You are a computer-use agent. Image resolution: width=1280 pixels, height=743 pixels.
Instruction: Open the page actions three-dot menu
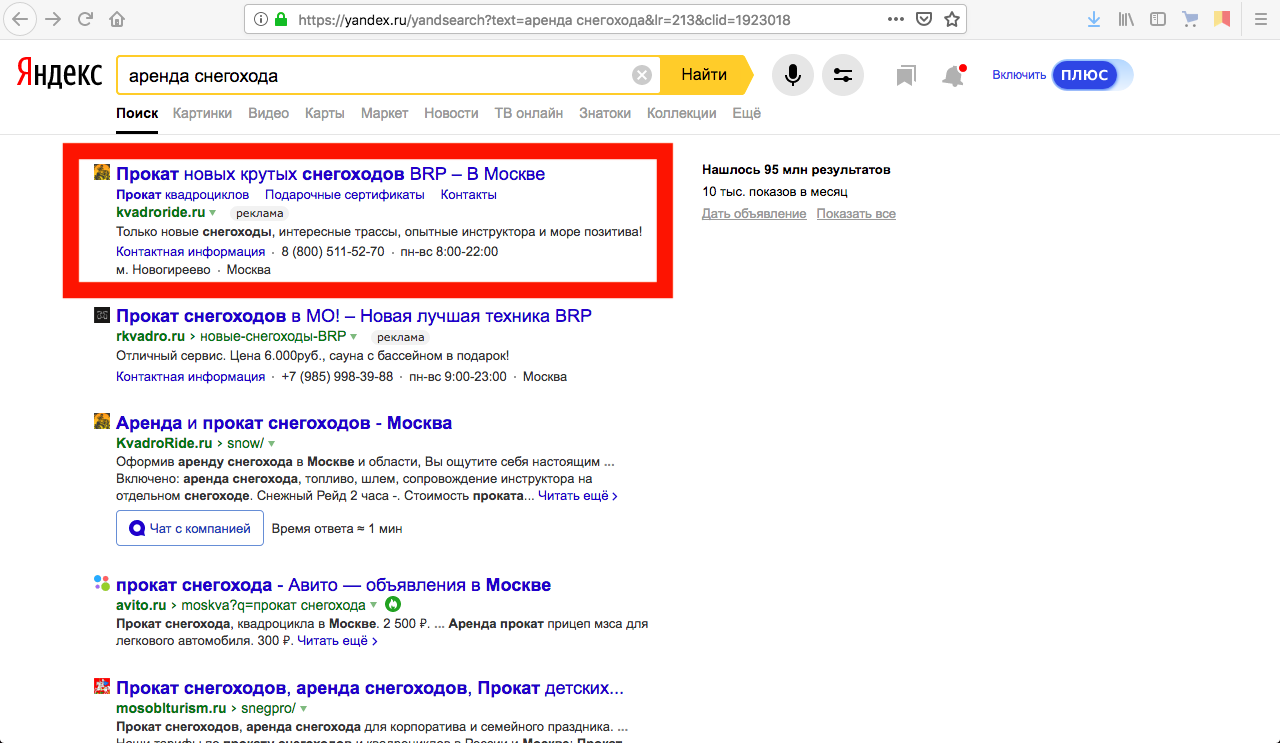896,19
